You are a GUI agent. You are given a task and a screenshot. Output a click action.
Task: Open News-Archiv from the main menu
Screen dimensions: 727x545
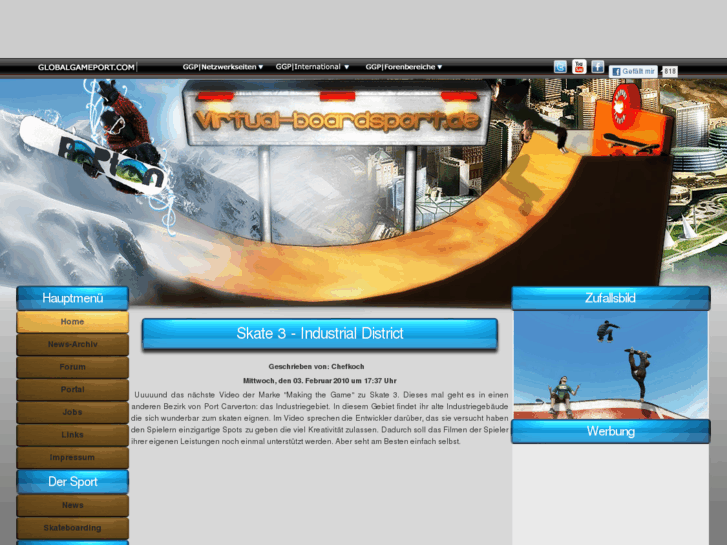(72, 345)
